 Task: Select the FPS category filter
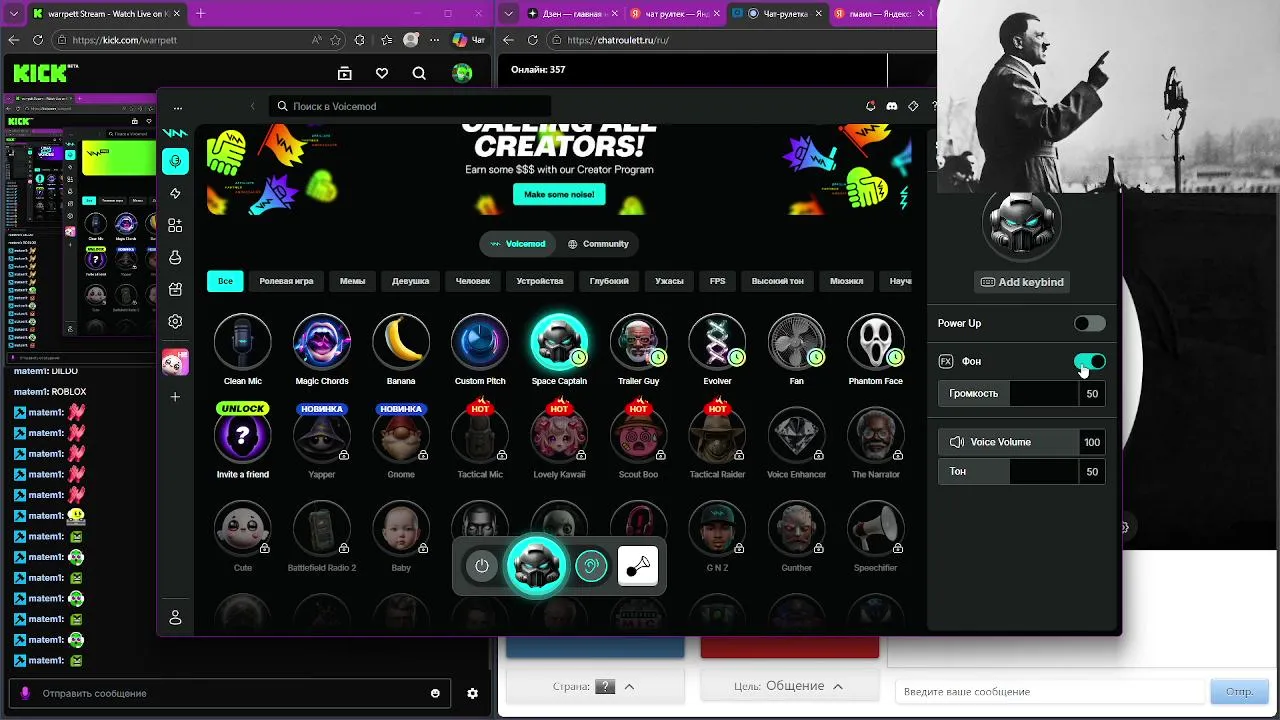(717, 281)
